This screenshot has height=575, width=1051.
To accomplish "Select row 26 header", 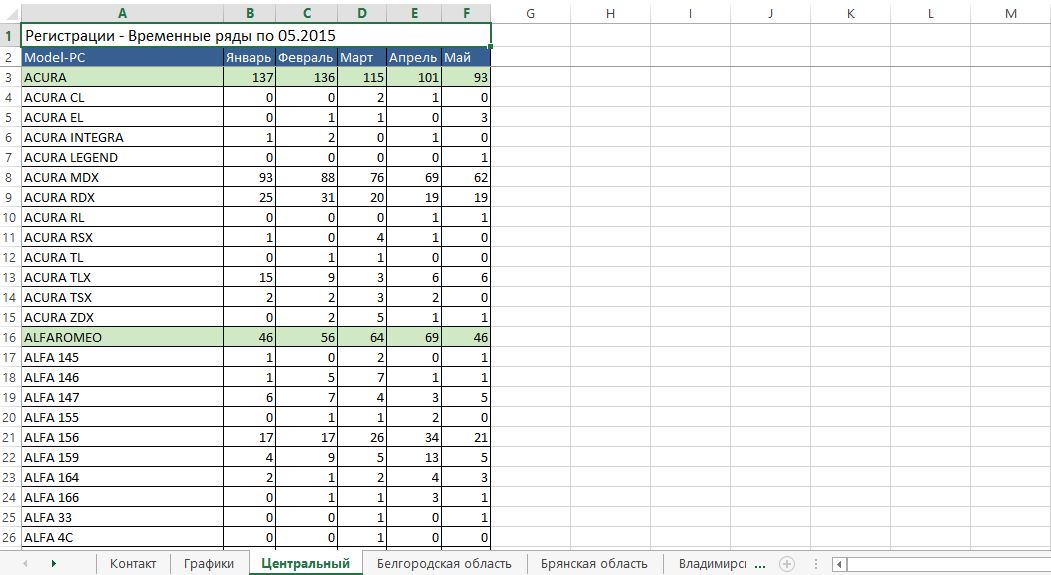I will point(10,537).
